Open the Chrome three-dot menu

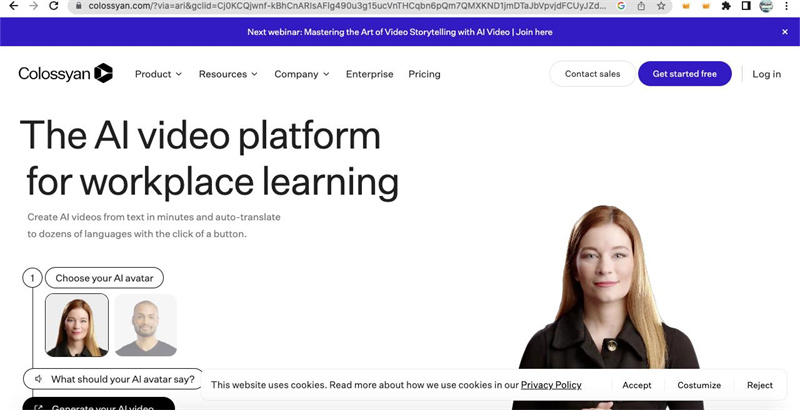(787, 6)
